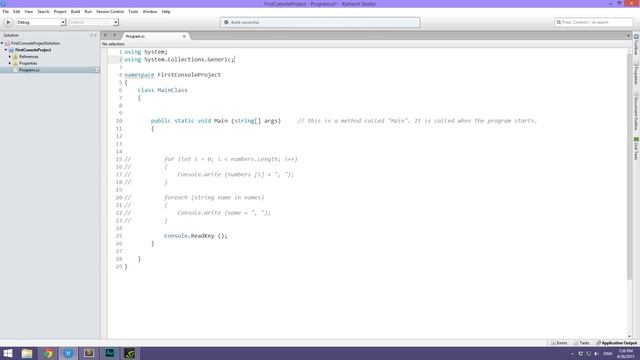Open the Version Control menu
The image size is (640, 360).
pos(110,12)
